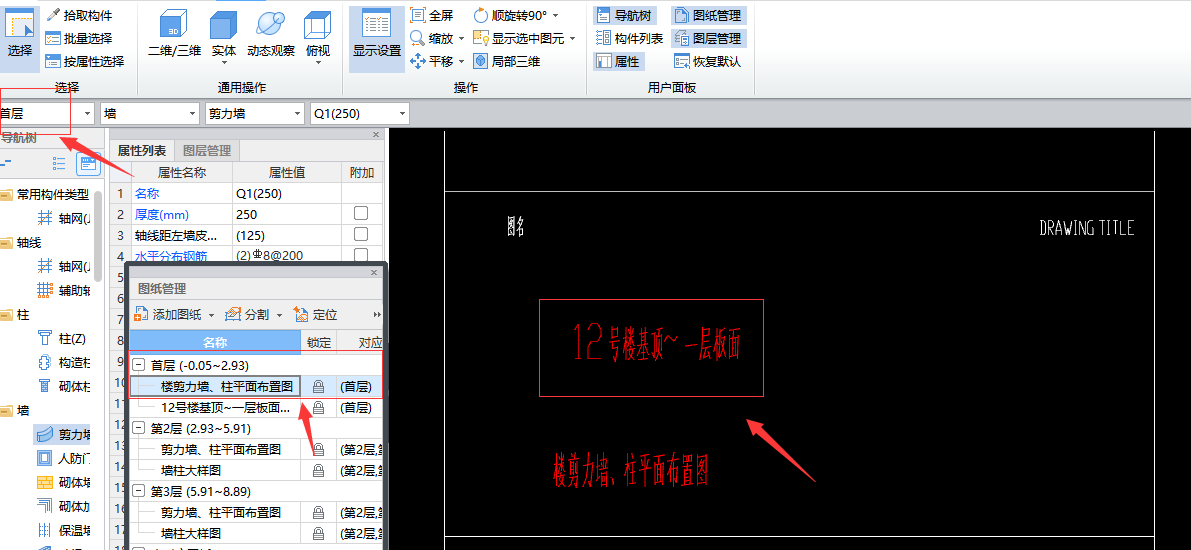The image size is (1191, 550).
Task: Toggle 图纸管理 panel visibility
Action: (x=707, y=14)
